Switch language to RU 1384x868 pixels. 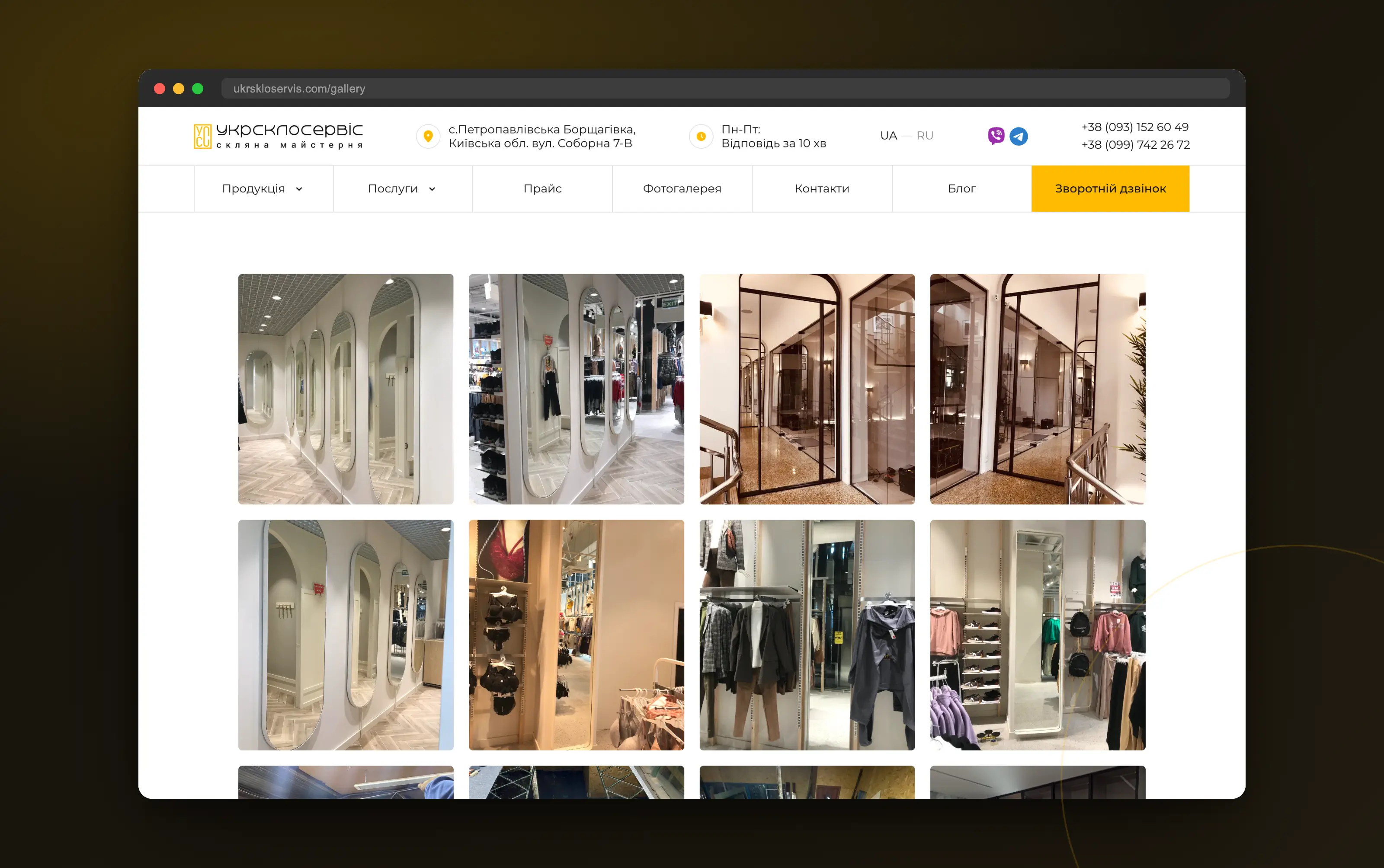pos(925,136)
